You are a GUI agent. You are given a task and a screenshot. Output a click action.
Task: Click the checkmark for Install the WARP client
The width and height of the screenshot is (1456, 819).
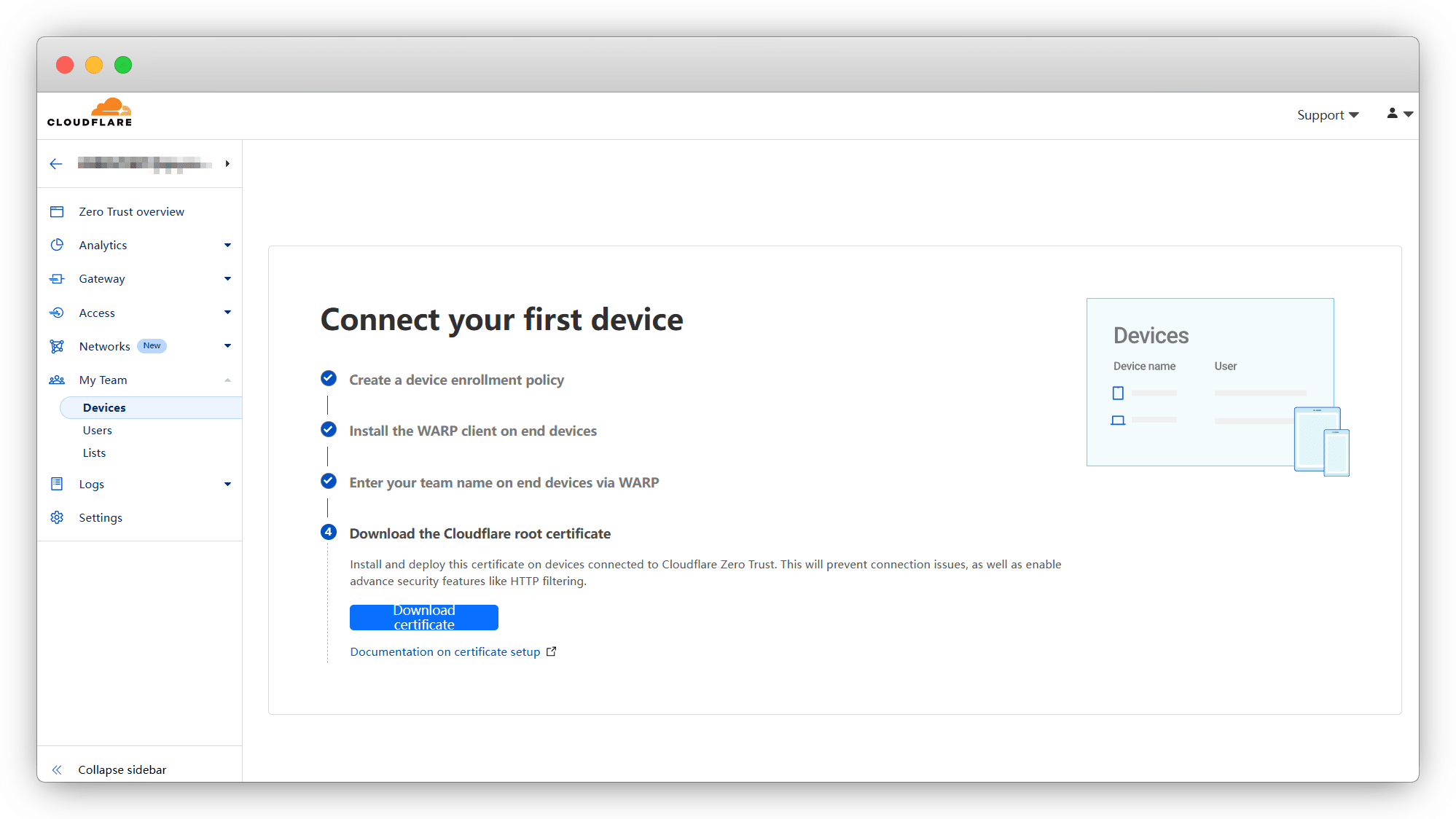click(329, 429)
